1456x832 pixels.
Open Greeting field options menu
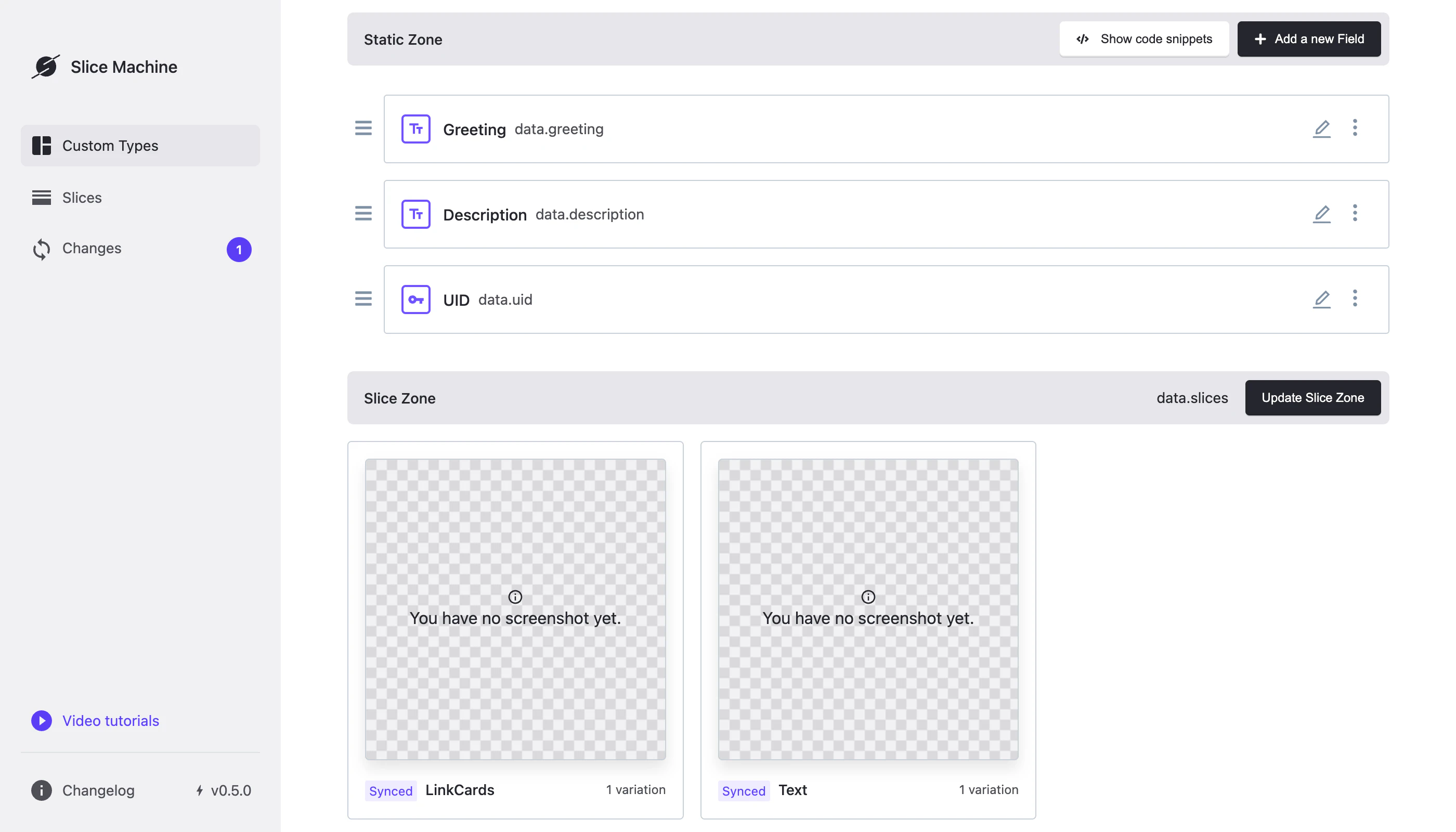(1355, 128)
